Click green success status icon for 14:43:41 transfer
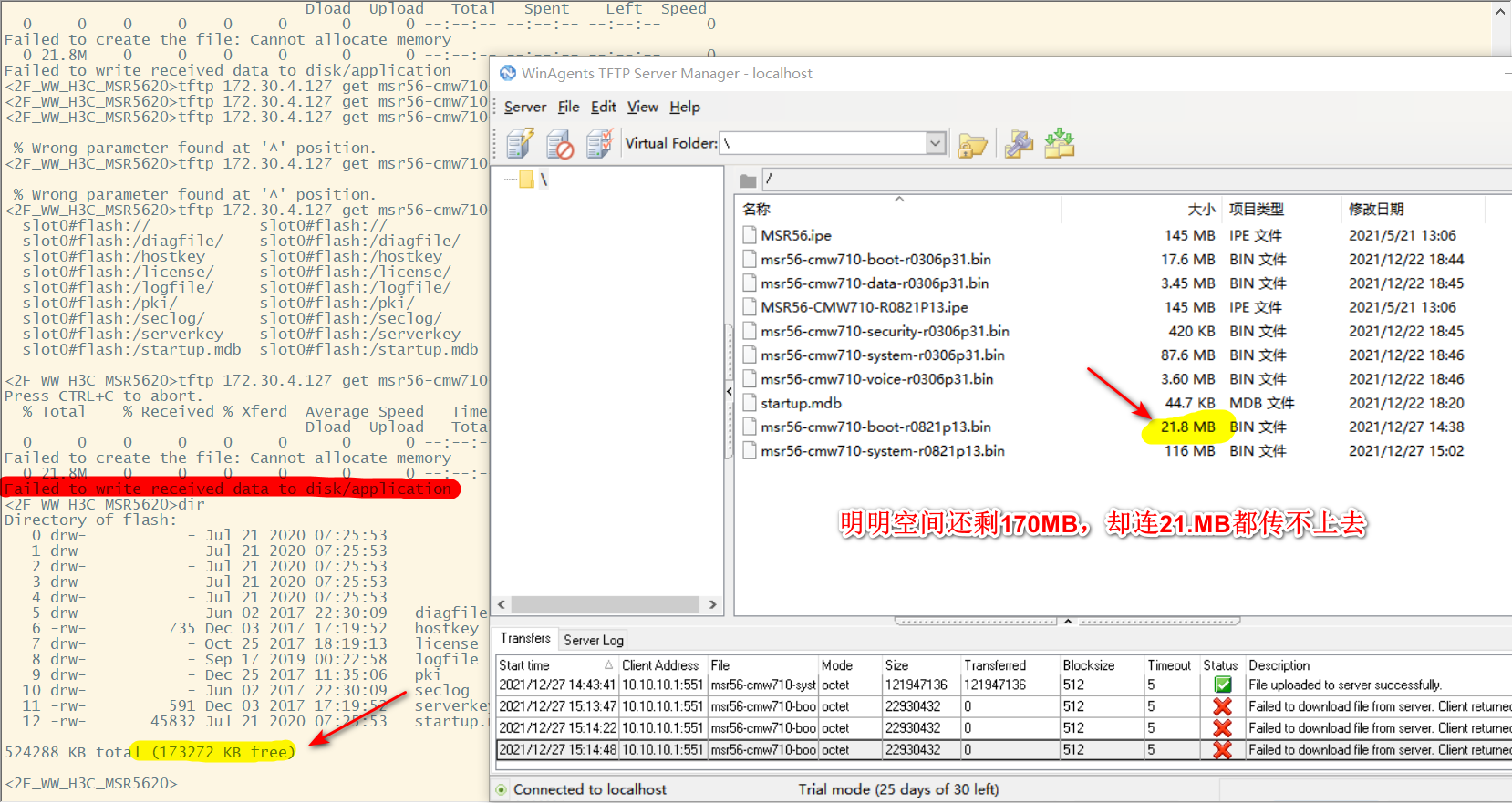This screenshot has height=803, width=1512. coord(1223,685)
